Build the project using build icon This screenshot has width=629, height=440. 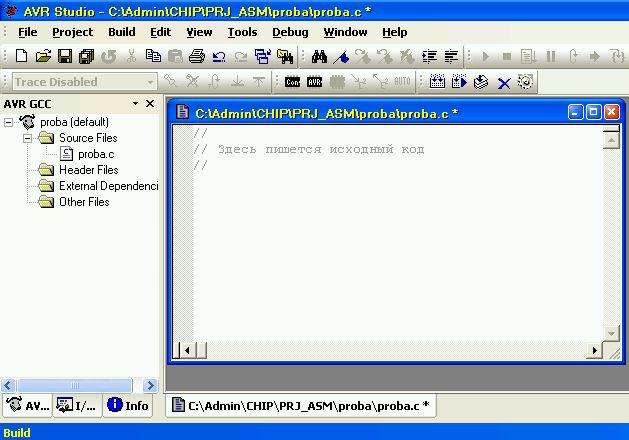437,81
